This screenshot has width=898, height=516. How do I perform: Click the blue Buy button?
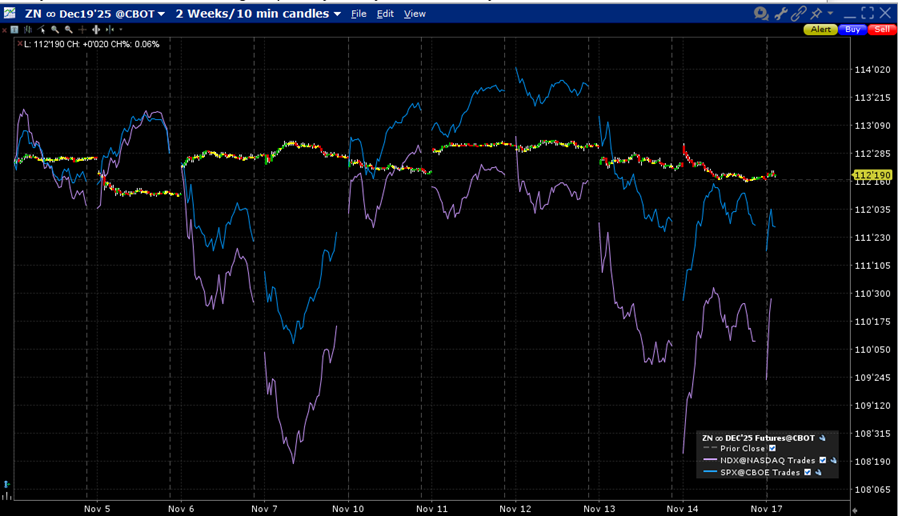852,29
